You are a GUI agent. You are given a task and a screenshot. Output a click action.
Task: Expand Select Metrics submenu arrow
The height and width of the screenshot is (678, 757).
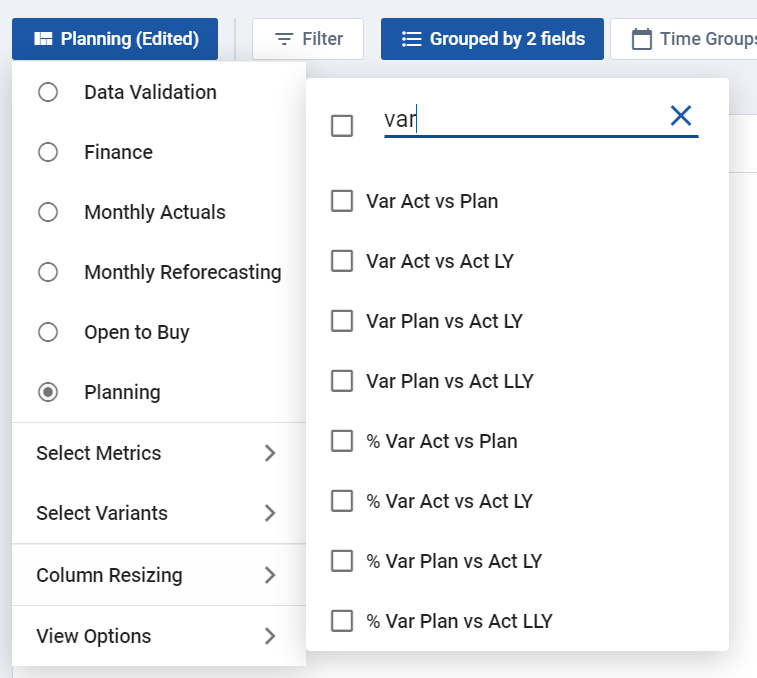click(x=270, y=453)
